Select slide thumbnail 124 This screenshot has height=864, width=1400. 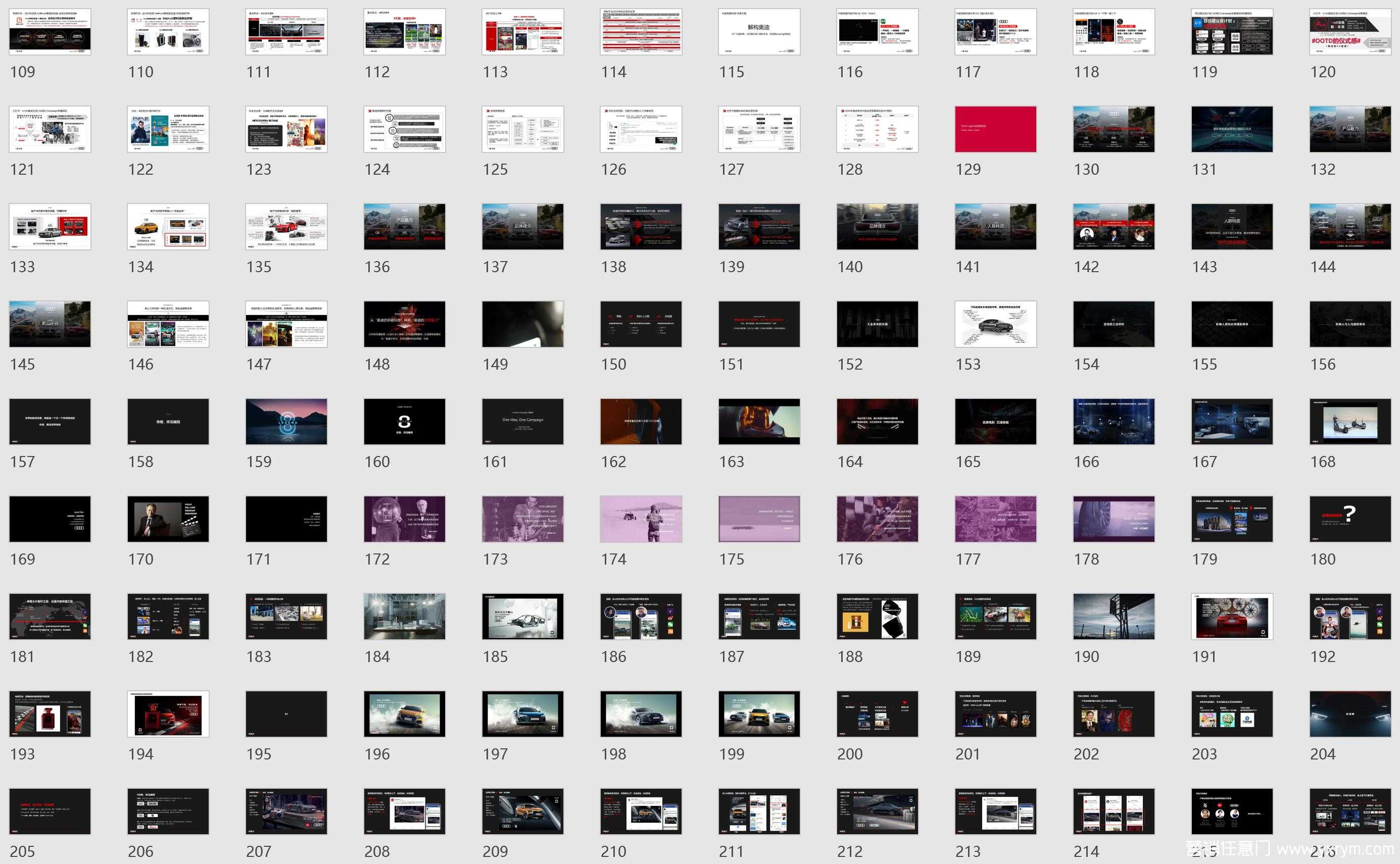[x=404, y=129]
